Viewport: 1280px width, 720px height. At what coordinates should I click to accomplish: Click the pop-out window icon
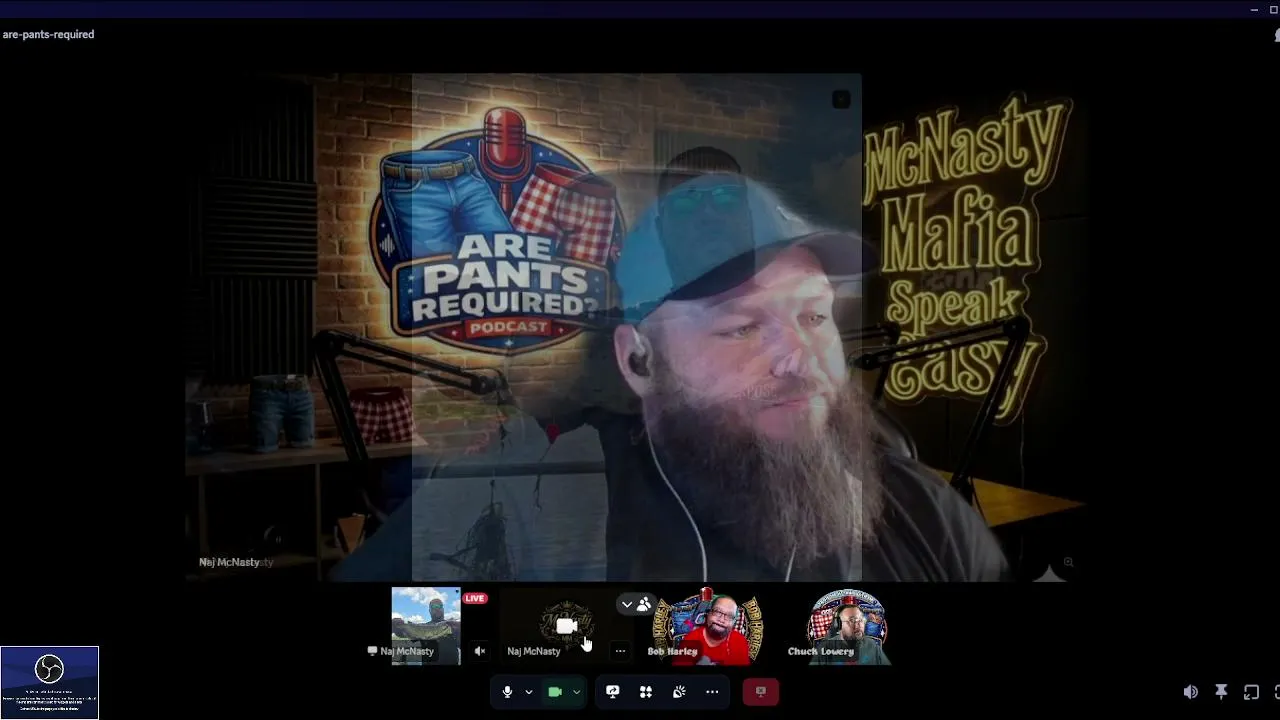[x=1251, y=692]
